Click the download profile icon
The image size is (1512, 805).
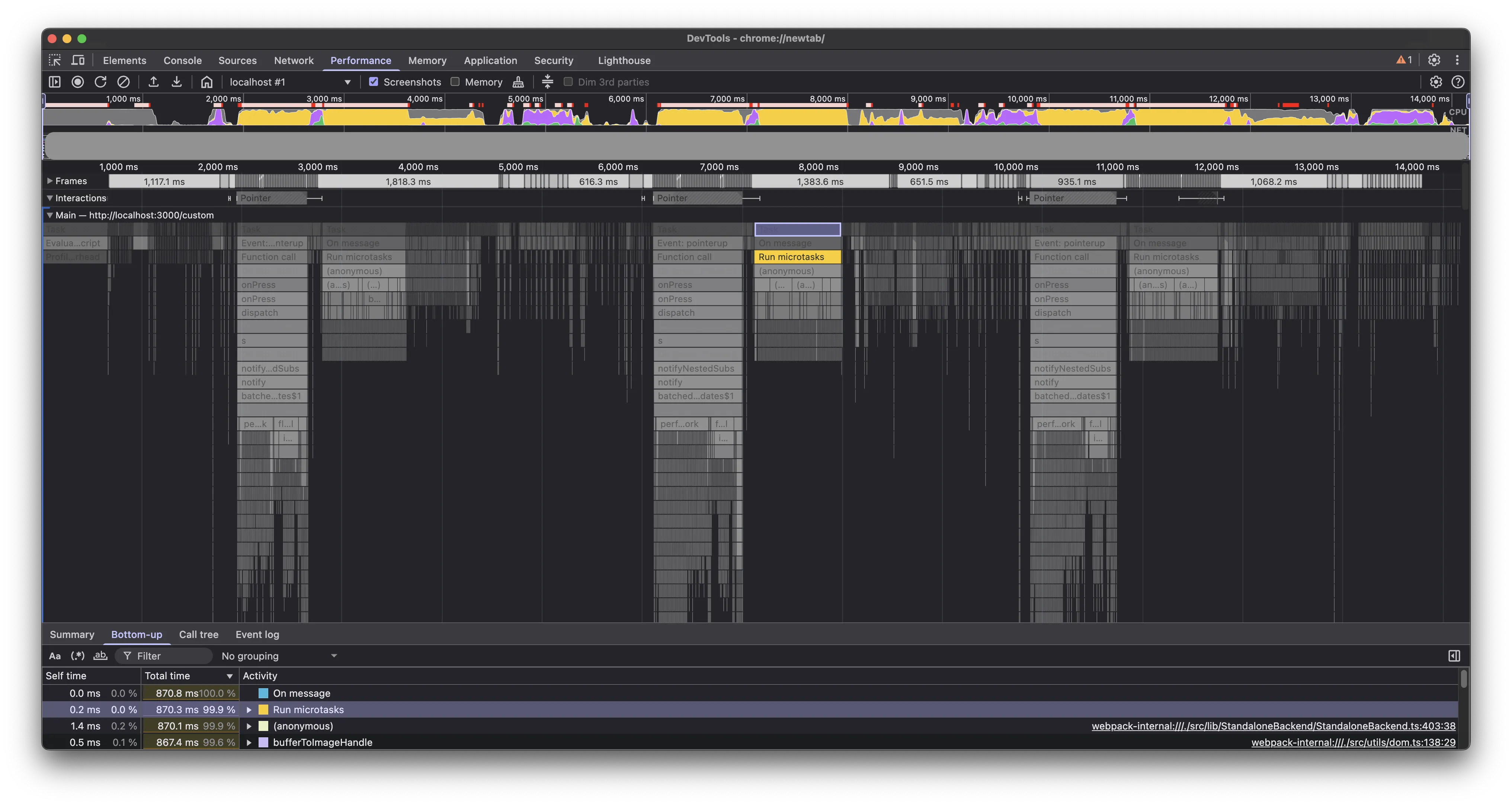[176, 81]
